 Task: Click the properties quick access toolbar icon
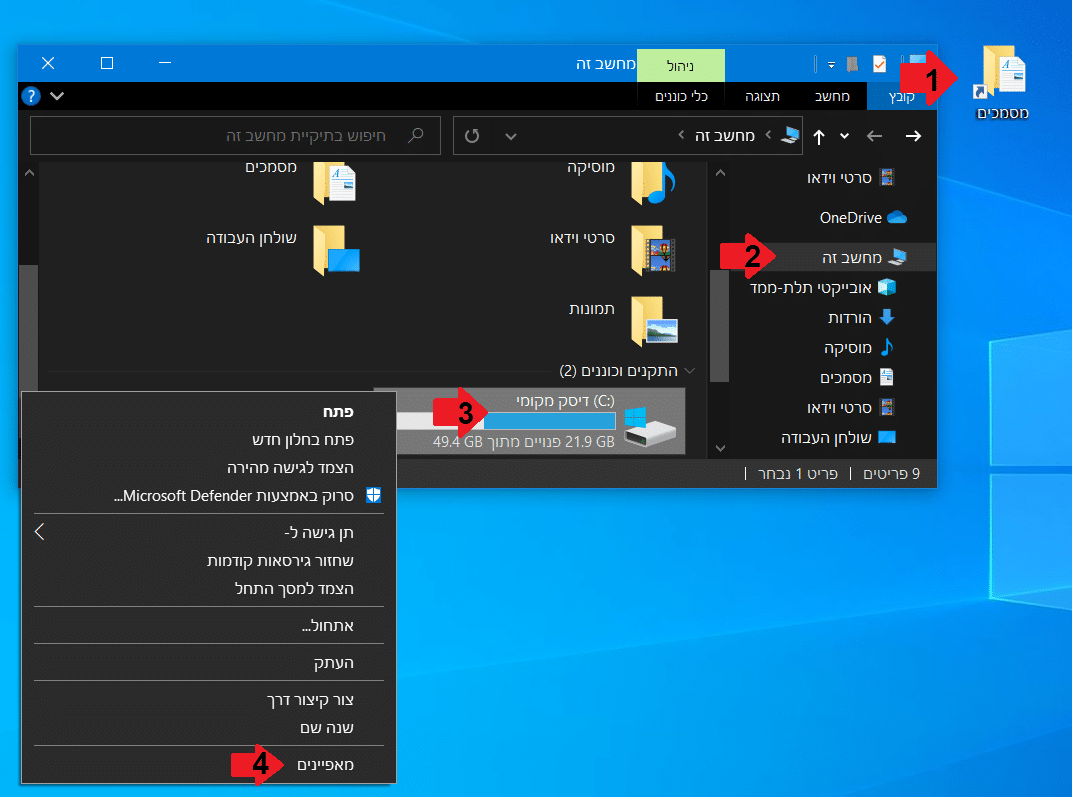pyautogui.click(x=880, y=64)
